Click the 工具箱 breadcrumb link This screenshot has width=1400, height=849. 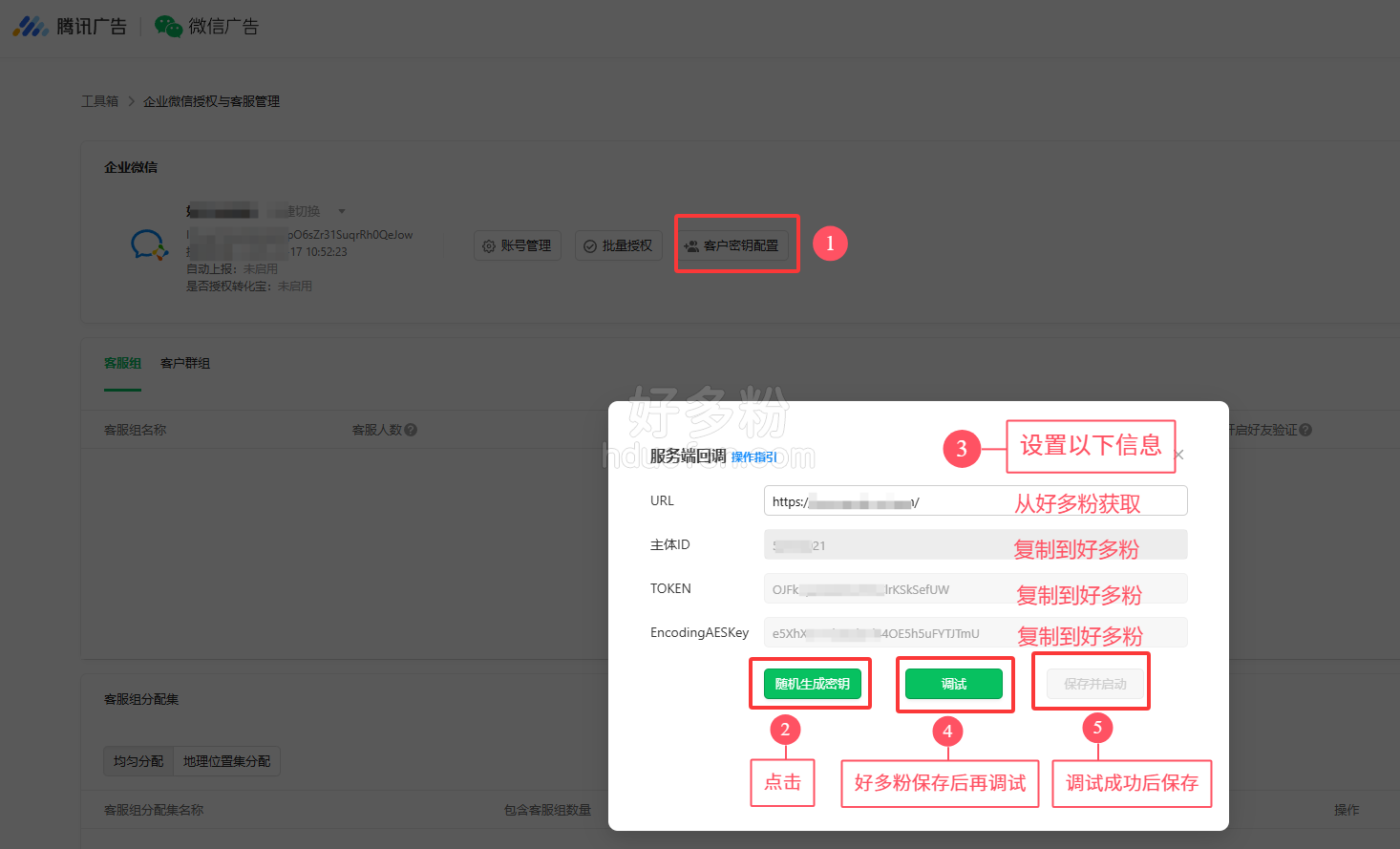[x=99, y=101]
